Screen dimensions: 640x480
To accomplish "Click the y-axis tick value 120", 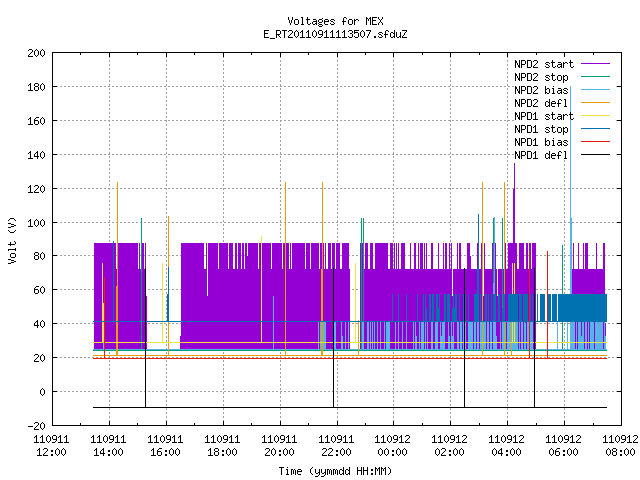I will point(36,189).
